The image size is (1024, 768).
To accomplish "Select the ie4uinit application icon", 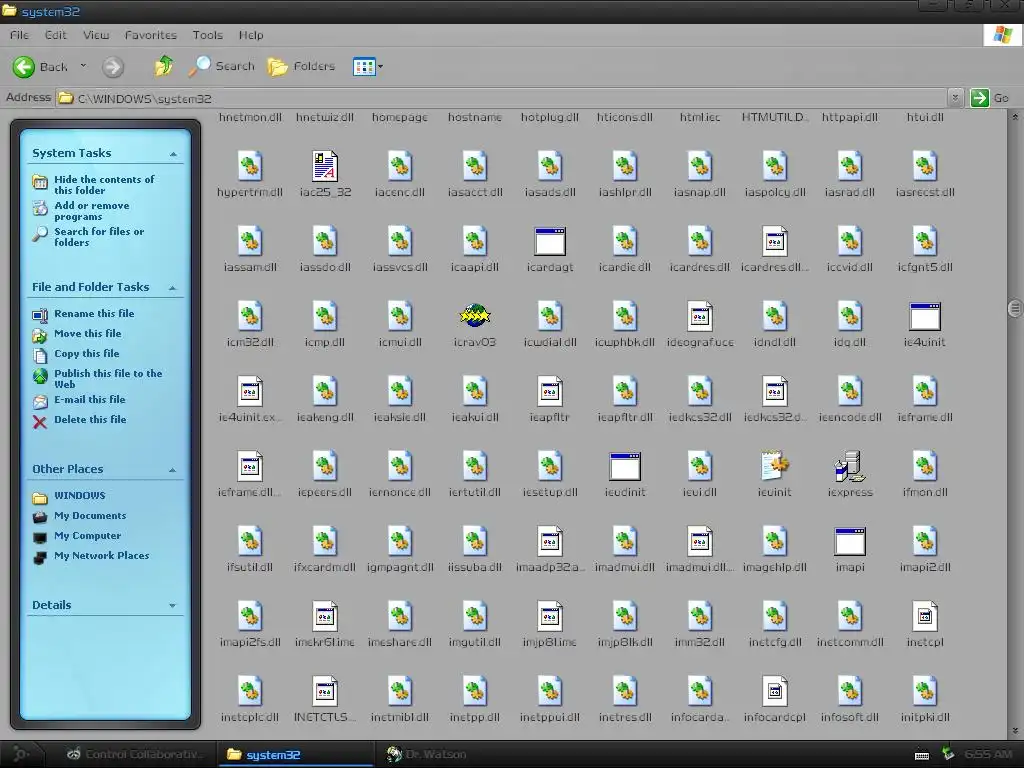I will (925, 316).
